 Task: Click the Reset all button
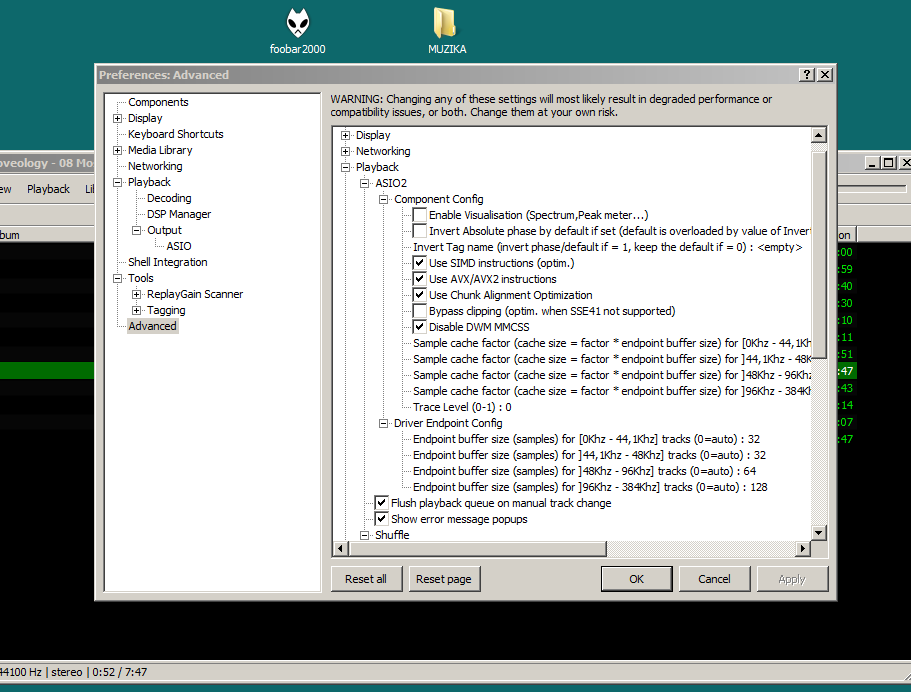tap(366, 579)
